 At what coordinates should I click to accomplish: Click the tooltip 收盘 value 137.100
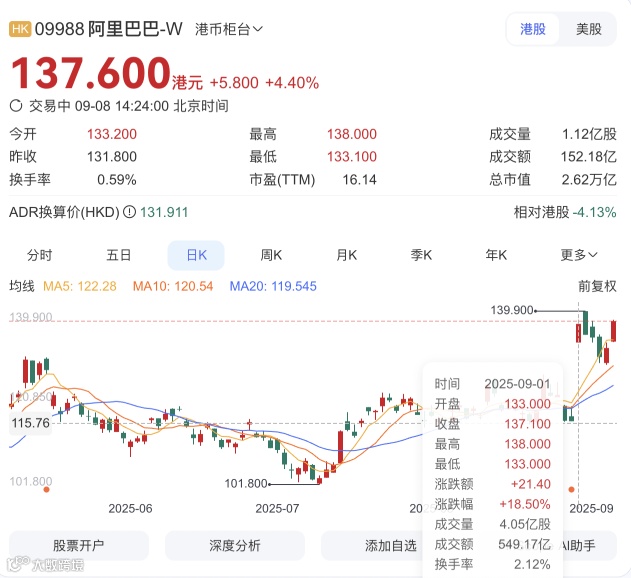click(x=528, y=424)
